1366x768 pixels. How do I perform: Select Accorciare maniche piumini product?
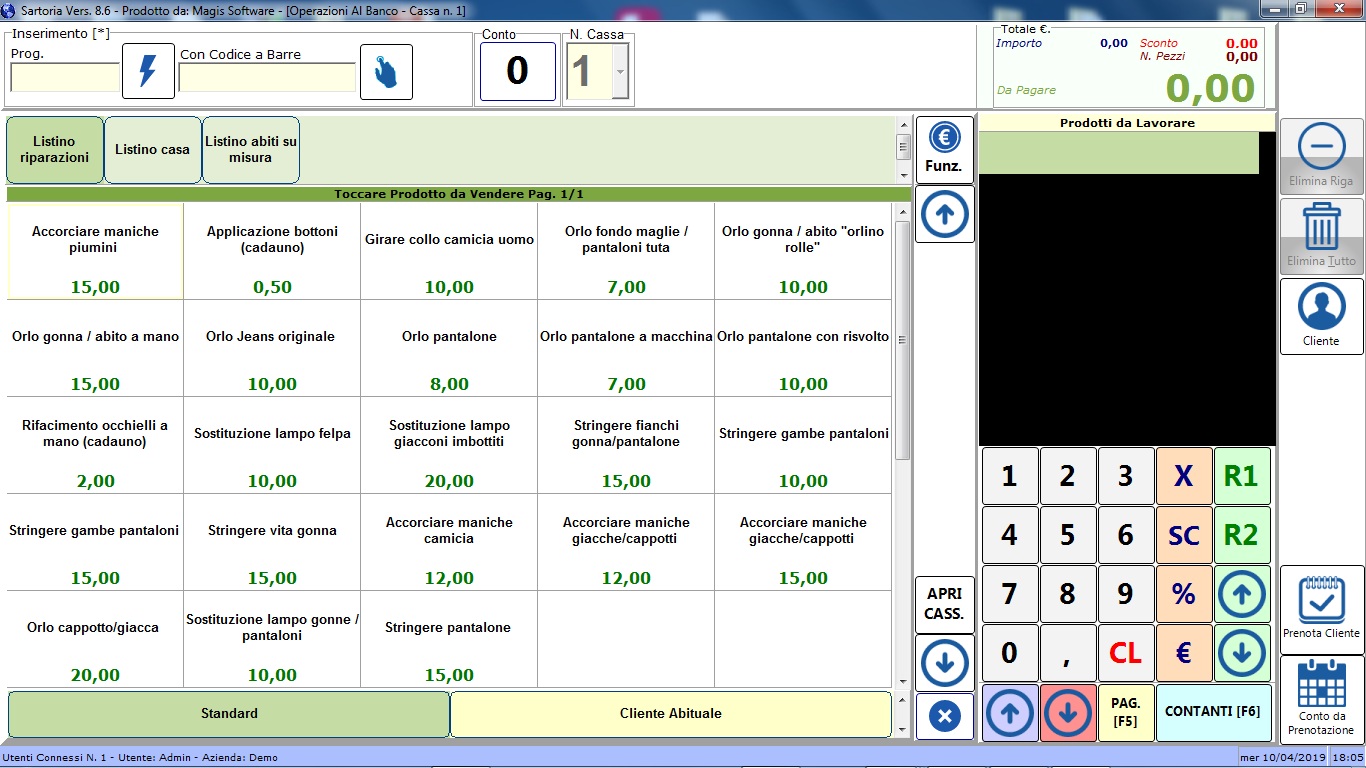pyautogui.click(x=95, y=252)
